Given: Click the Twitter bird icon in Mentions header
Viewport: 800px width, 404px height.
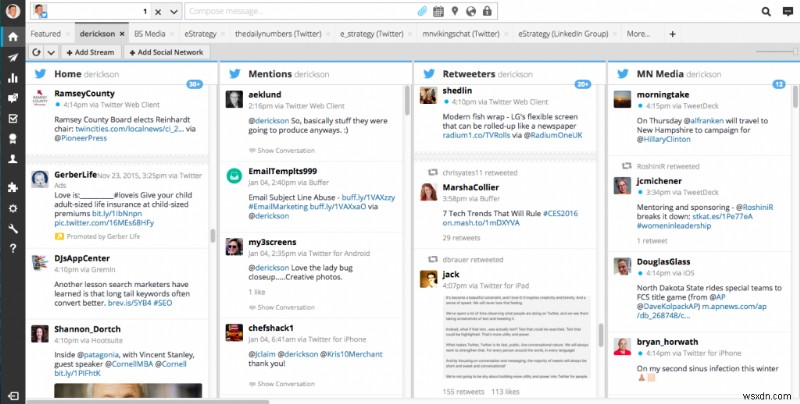Looking at the screenshot, I should click(235, 74).
